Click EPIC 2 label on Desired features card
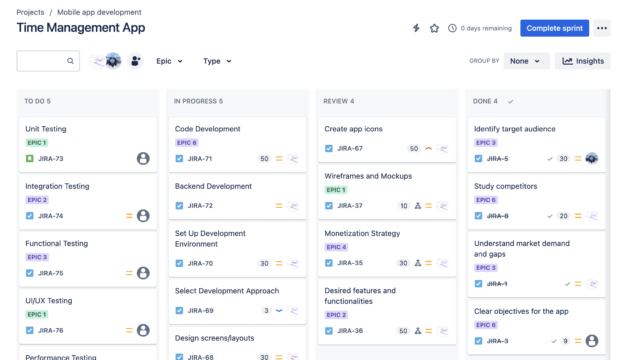The image size is (619, 360). click(336, 315)
